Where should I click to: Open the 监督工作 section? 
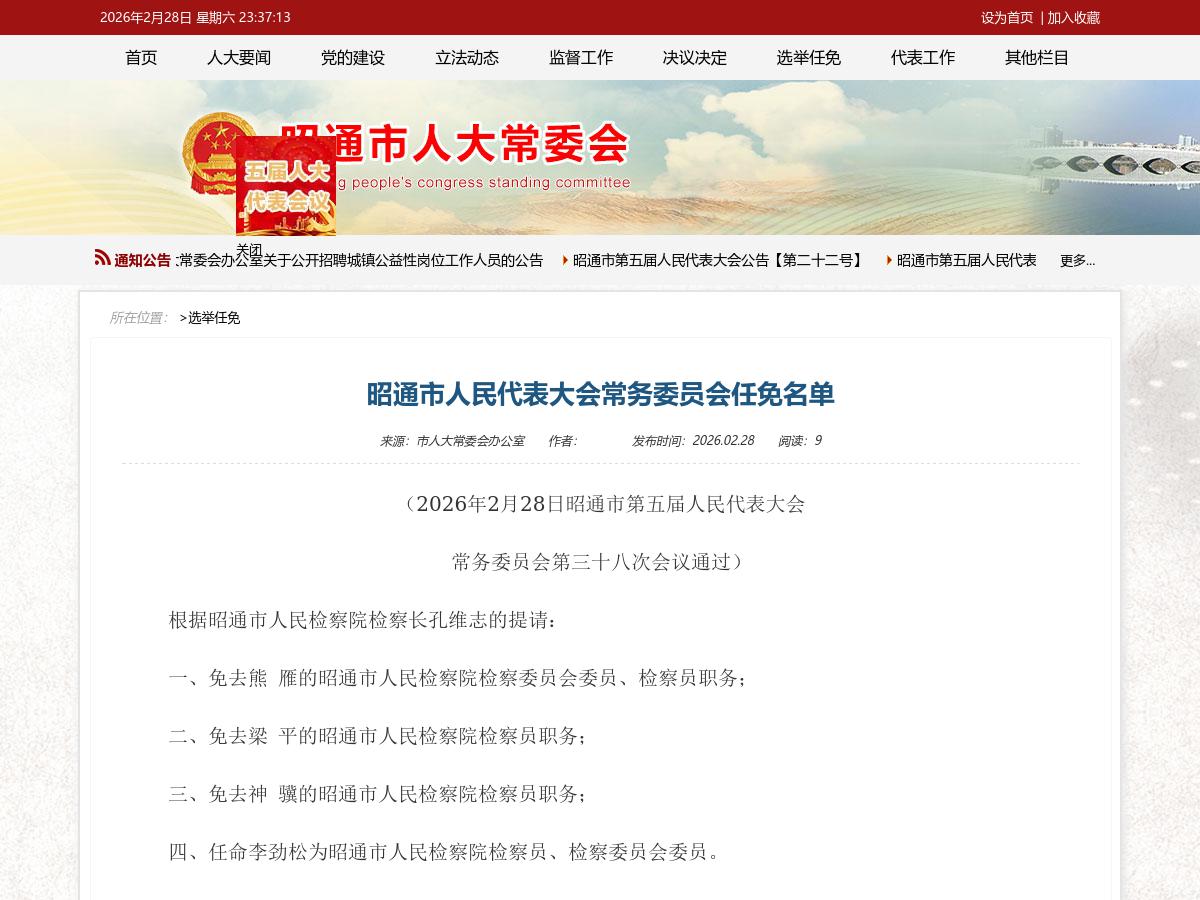click(580, 58)
